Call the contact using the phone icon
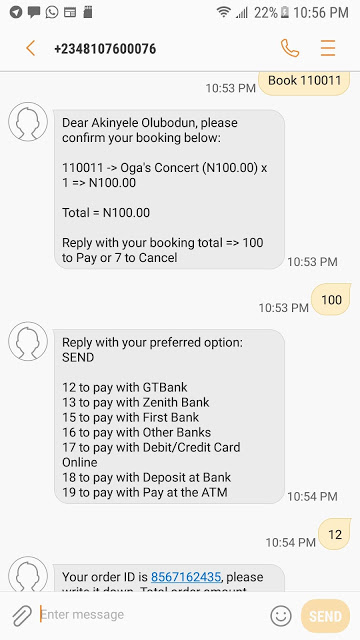 coord(290,48)
